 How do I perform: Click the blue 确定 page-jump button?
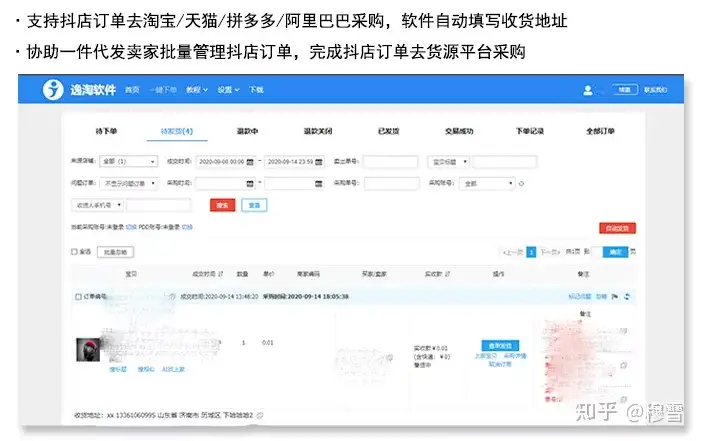[616, 252]
